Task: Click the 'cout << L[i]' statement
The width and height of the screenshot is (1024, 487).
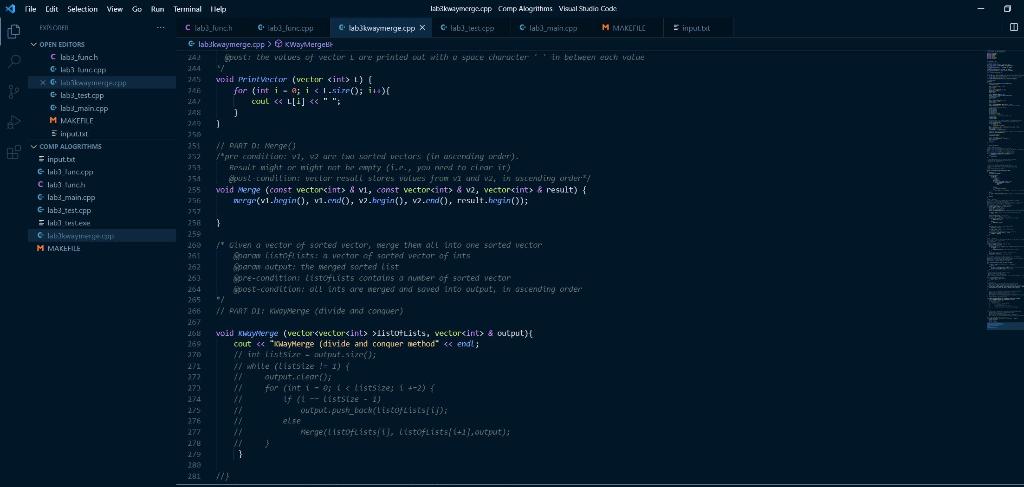Action: [x=296, y=101]
